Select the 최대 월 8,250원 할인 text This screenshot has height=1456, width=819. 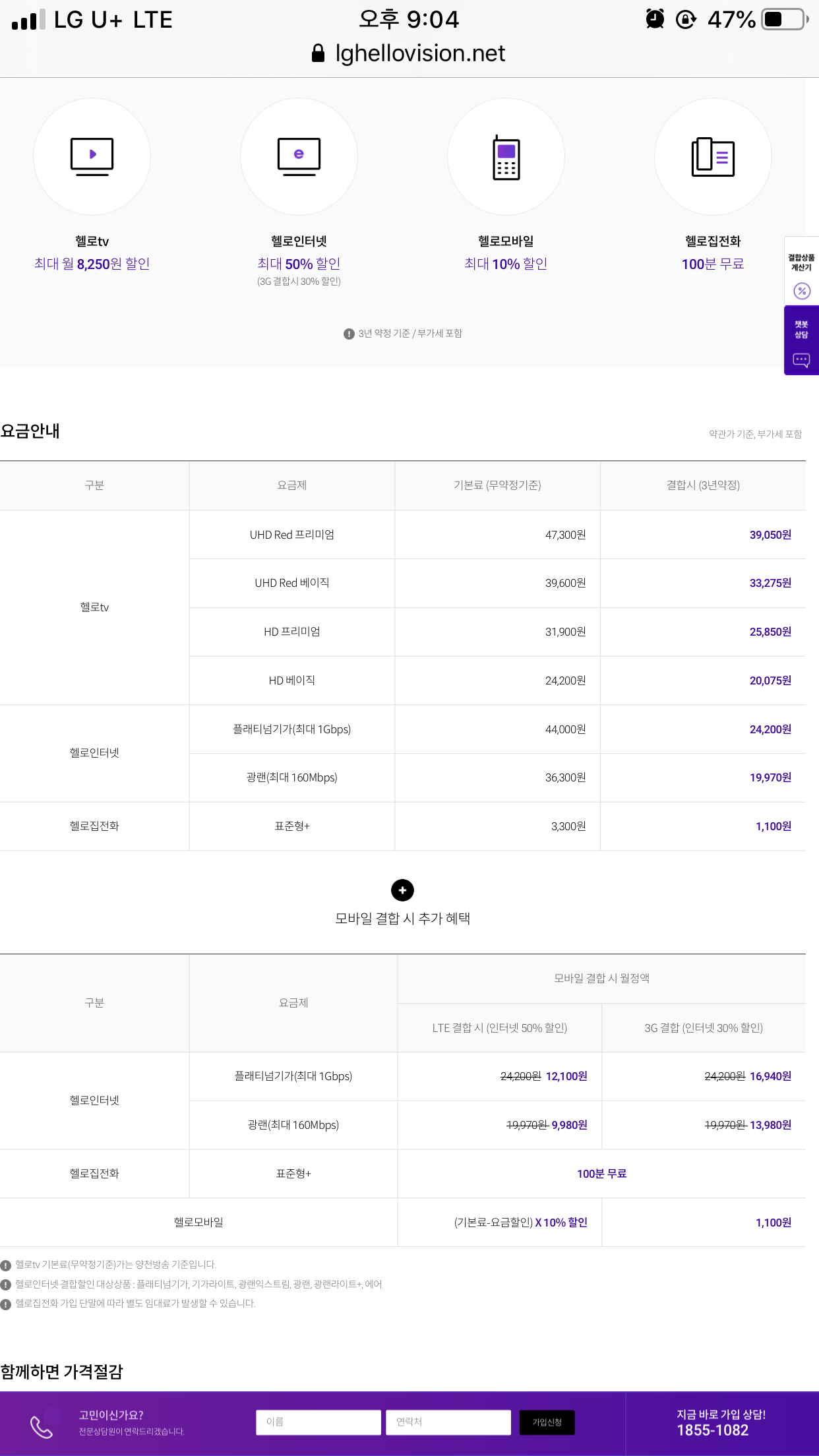tap(92, 264)
